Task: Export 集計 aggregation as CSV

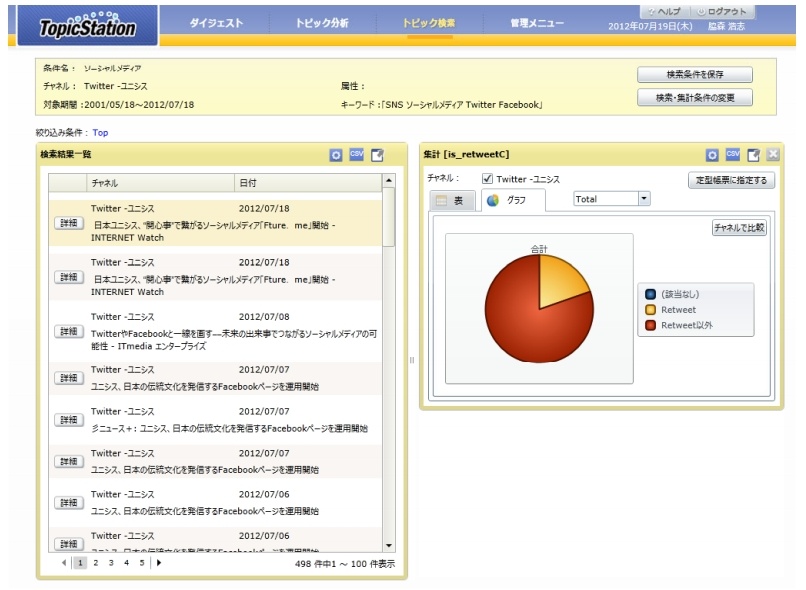Action: pyautogui.click(x=733, y=154)
